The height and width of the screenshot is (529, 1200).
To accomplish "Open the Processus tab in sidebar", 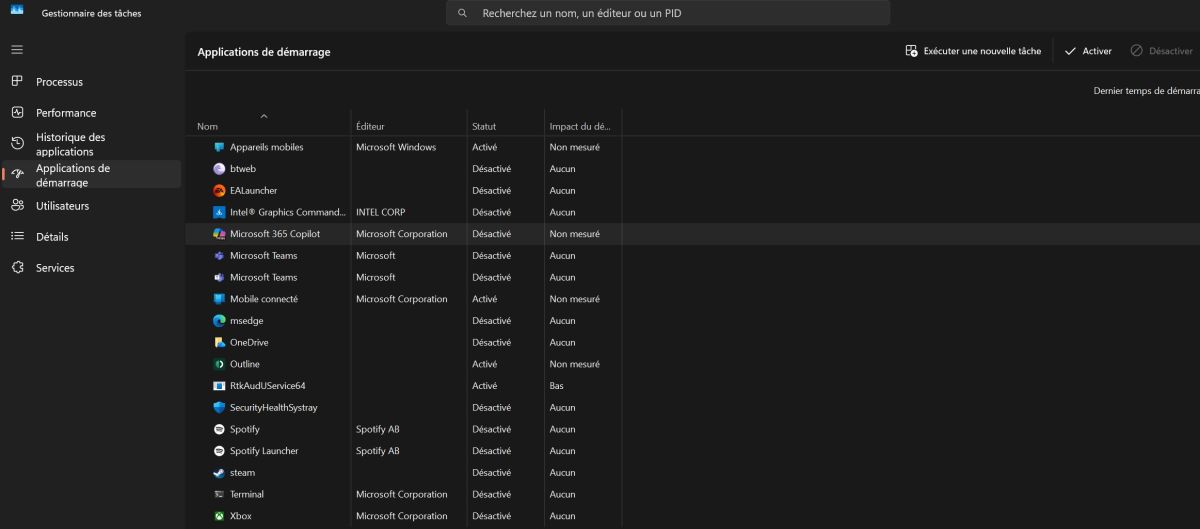I will (59, 82).
